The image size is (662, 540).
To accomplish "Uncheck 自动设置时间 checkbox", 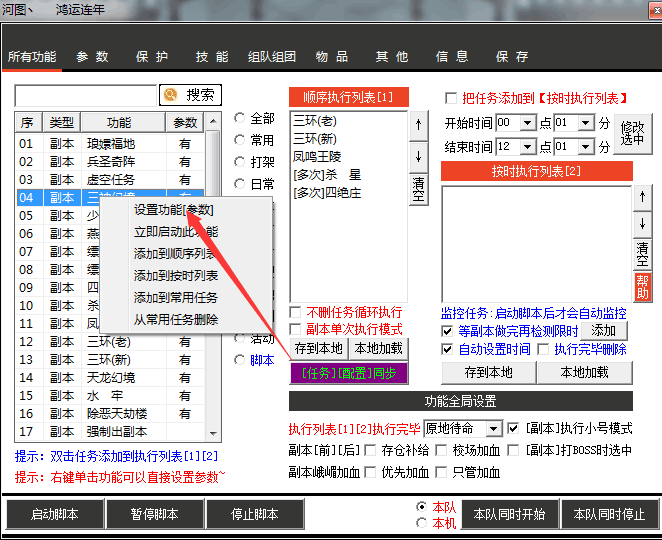I will tap(447, 349).
